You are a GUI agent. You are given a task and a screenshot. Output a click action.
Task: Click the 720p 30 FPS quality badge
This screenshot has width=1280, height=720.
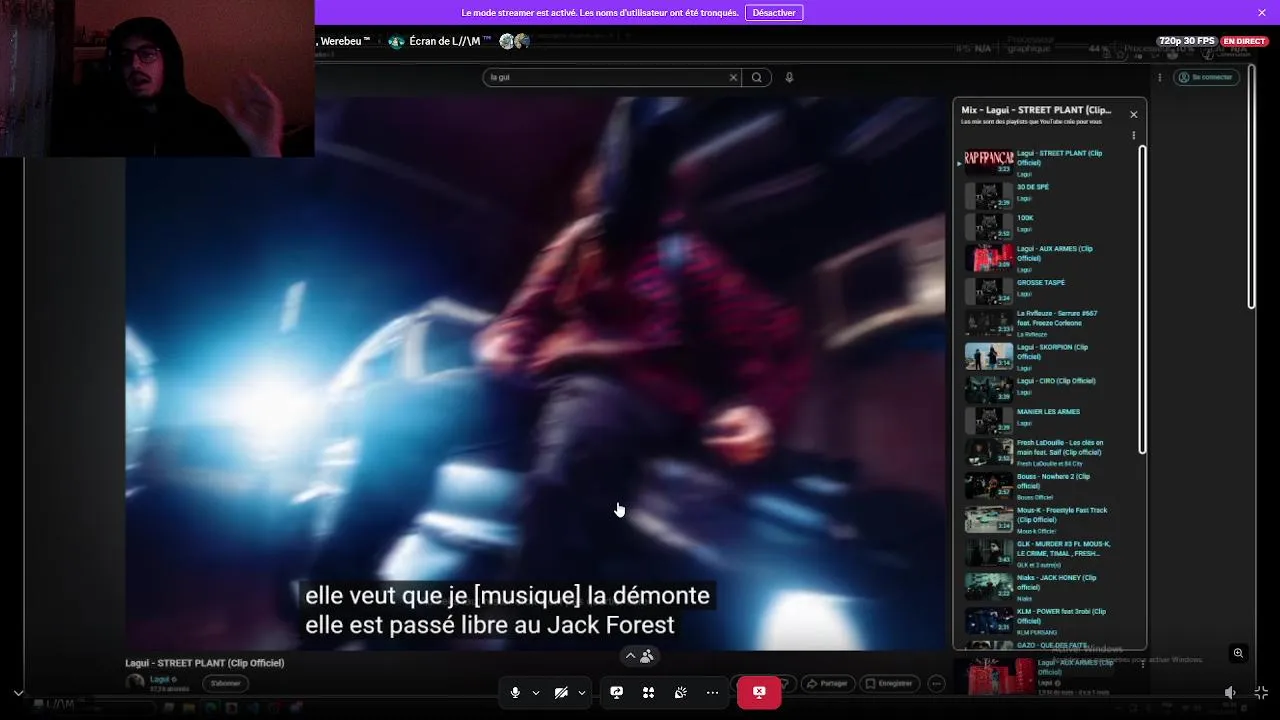1186,41
